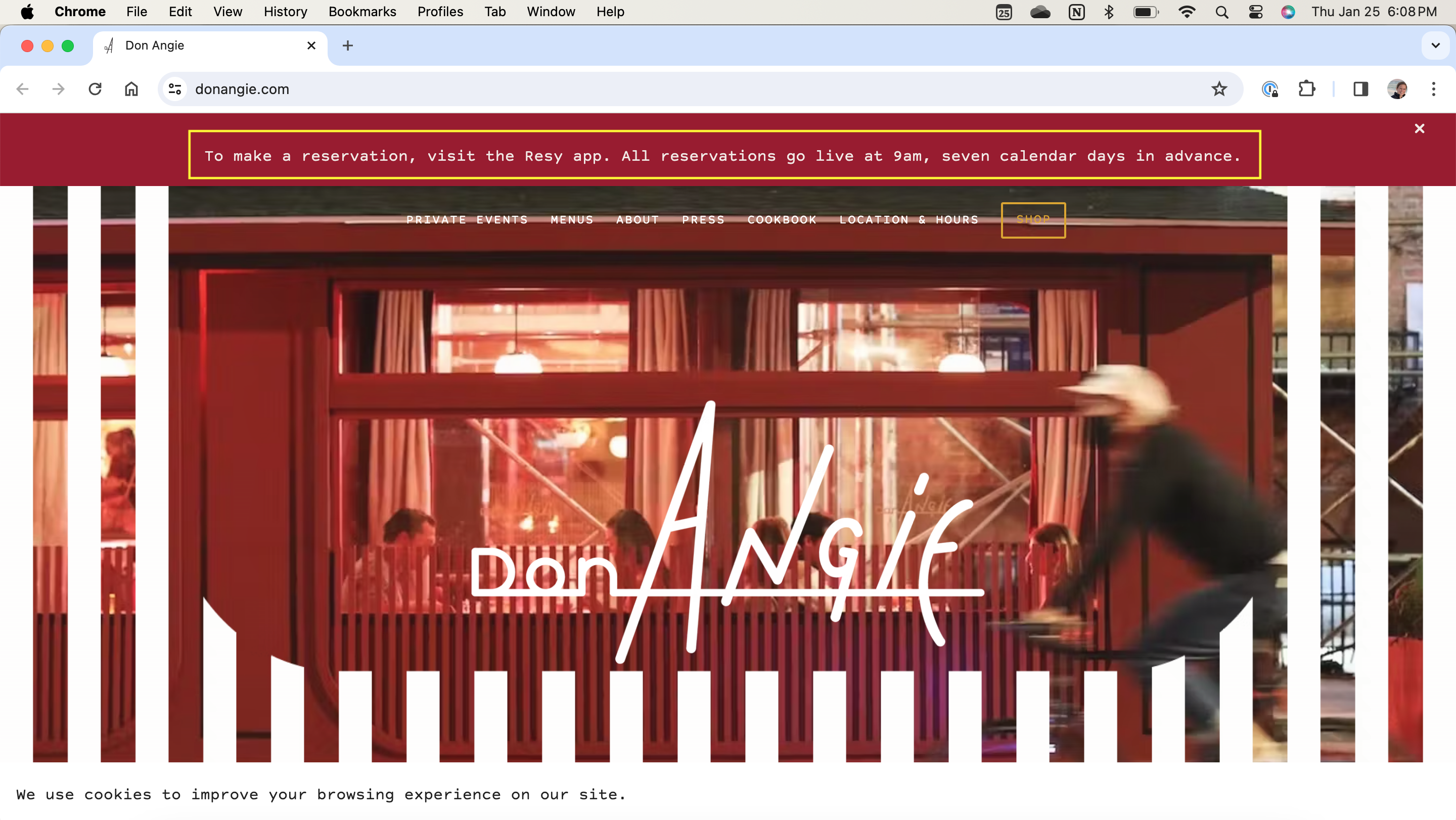Open the Profiles menu

[x=440, y=12]
